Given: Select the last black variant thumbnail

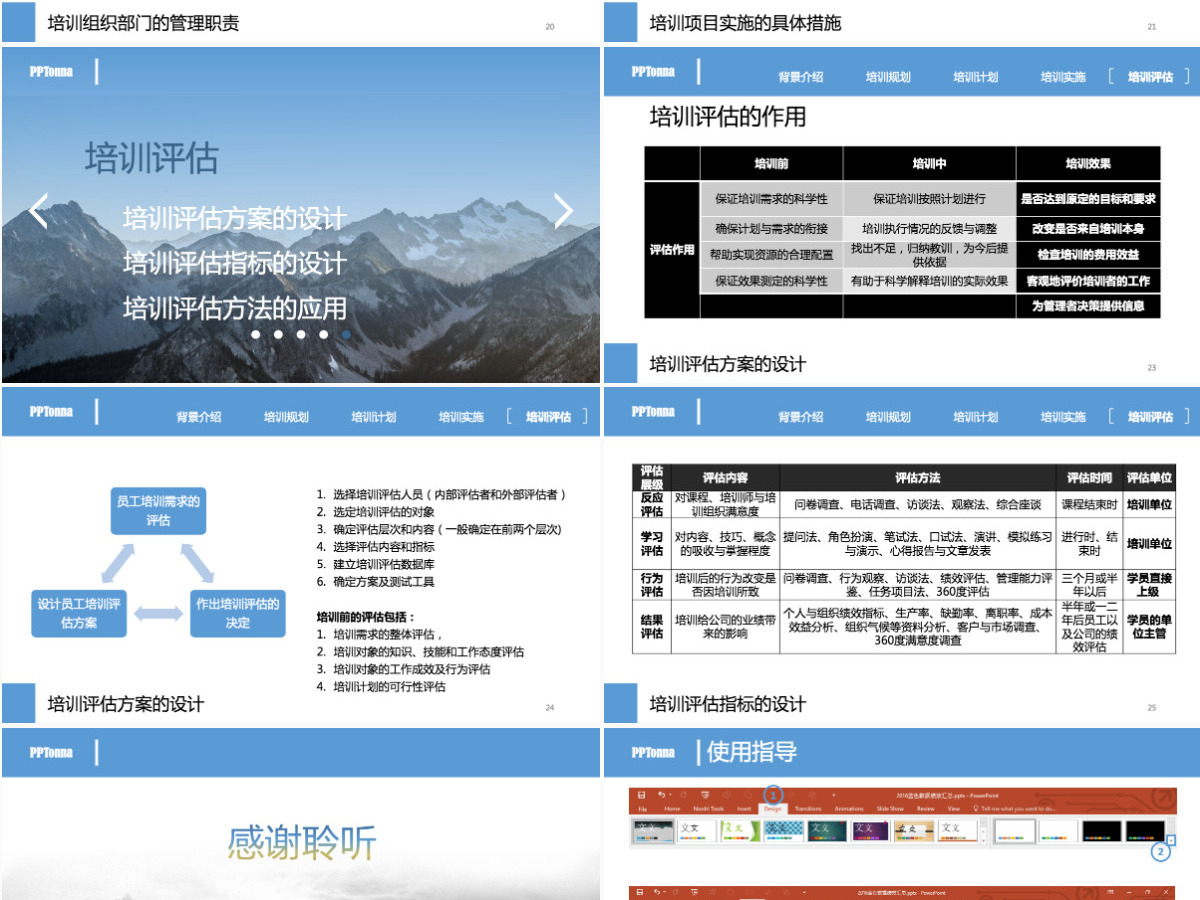Looking at the screenshot, I should (1146, 830).
